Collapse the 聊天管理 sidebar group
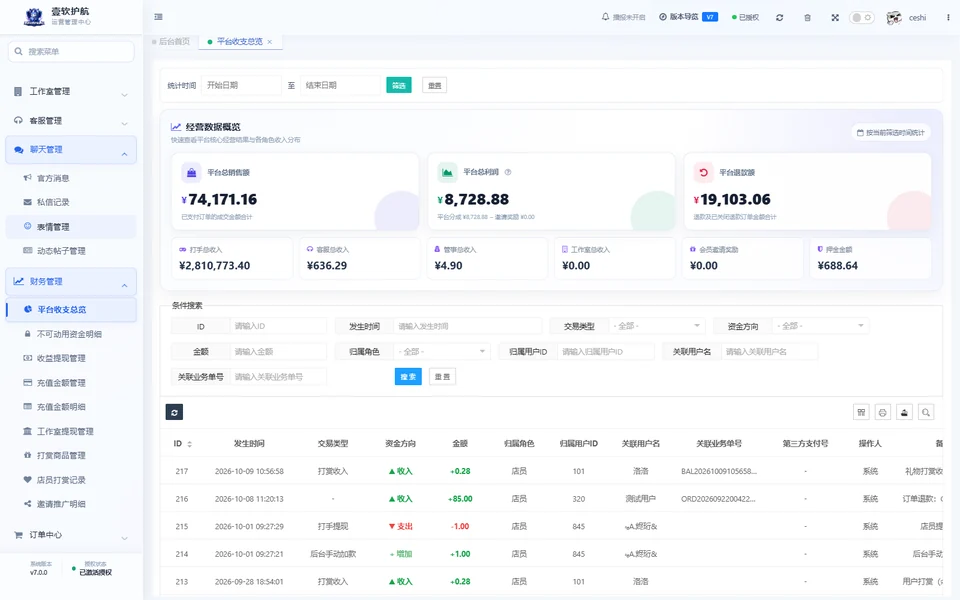The image size is (960, 600). [x=71, y=150]
